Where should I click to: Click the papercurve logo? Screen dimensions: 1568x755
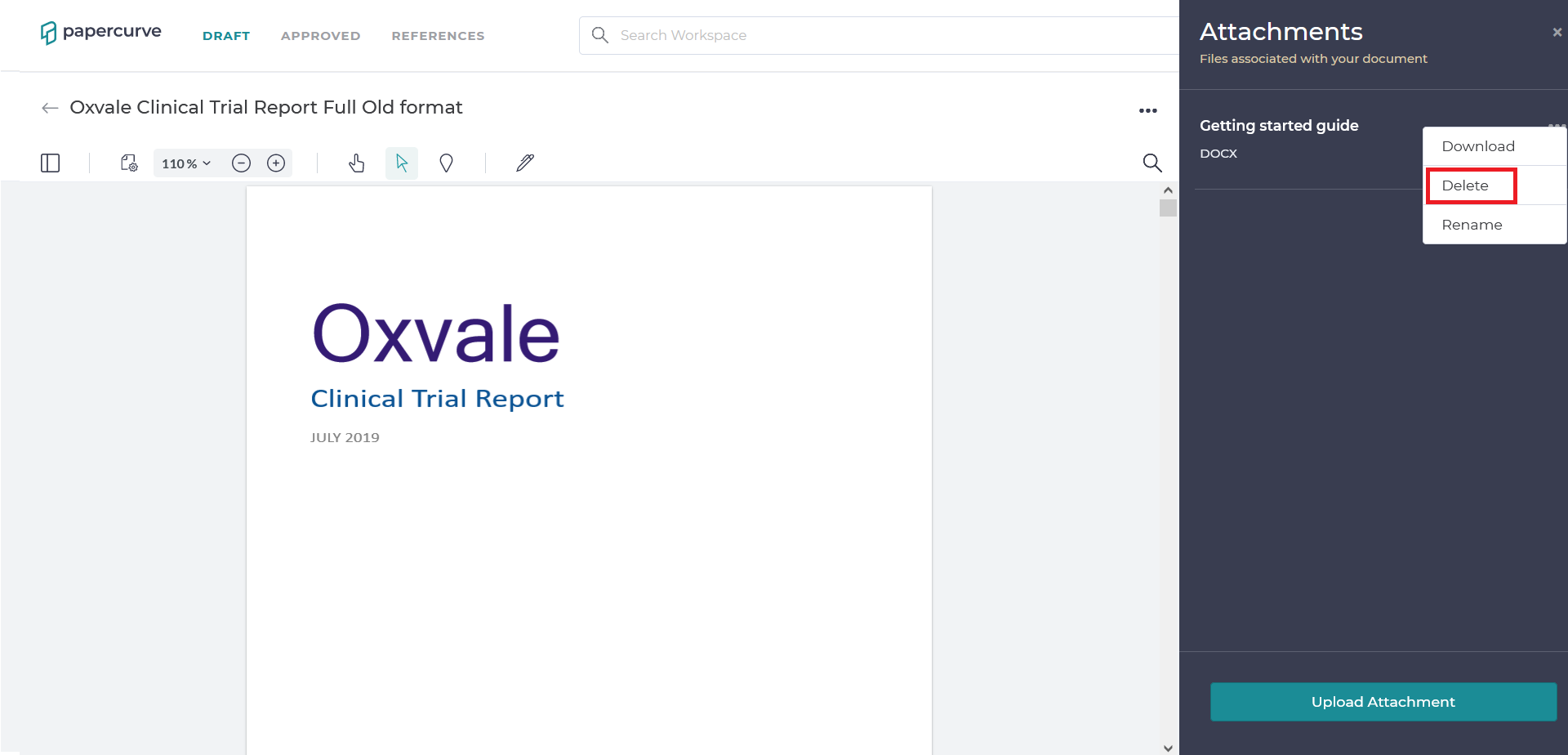[x=100, y=33]
